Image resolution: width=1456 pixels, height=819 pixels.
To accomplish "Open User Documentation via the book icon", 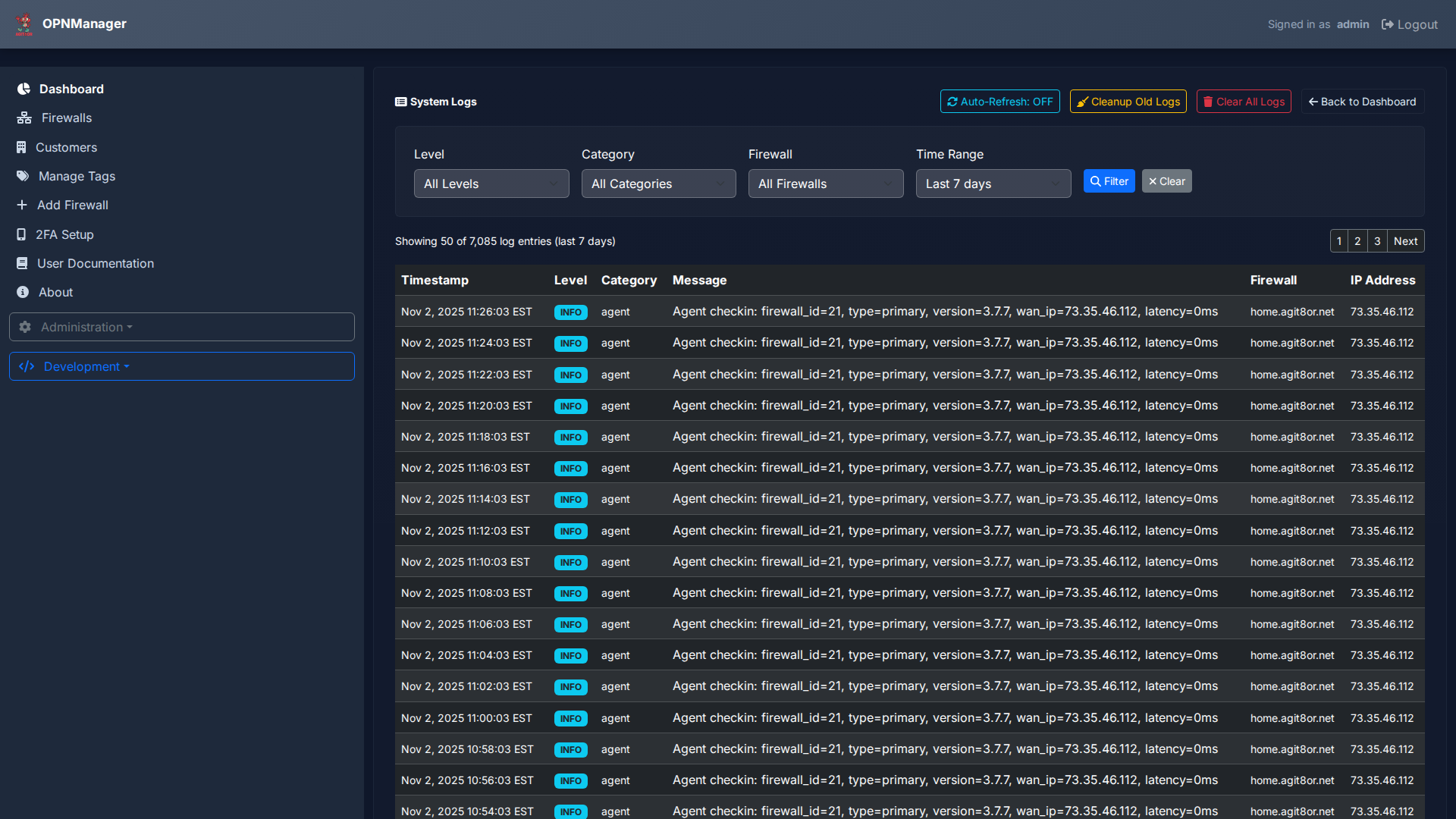I will [x=20, y=263].
